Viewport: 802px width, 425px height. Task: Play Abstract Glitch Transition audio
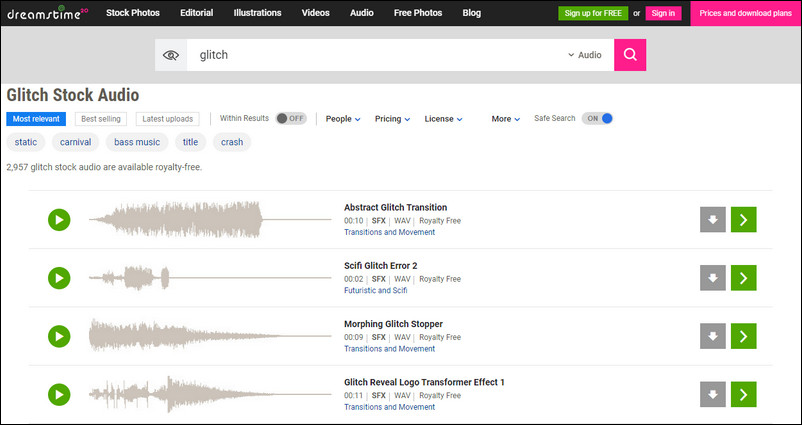click(59, 220)
